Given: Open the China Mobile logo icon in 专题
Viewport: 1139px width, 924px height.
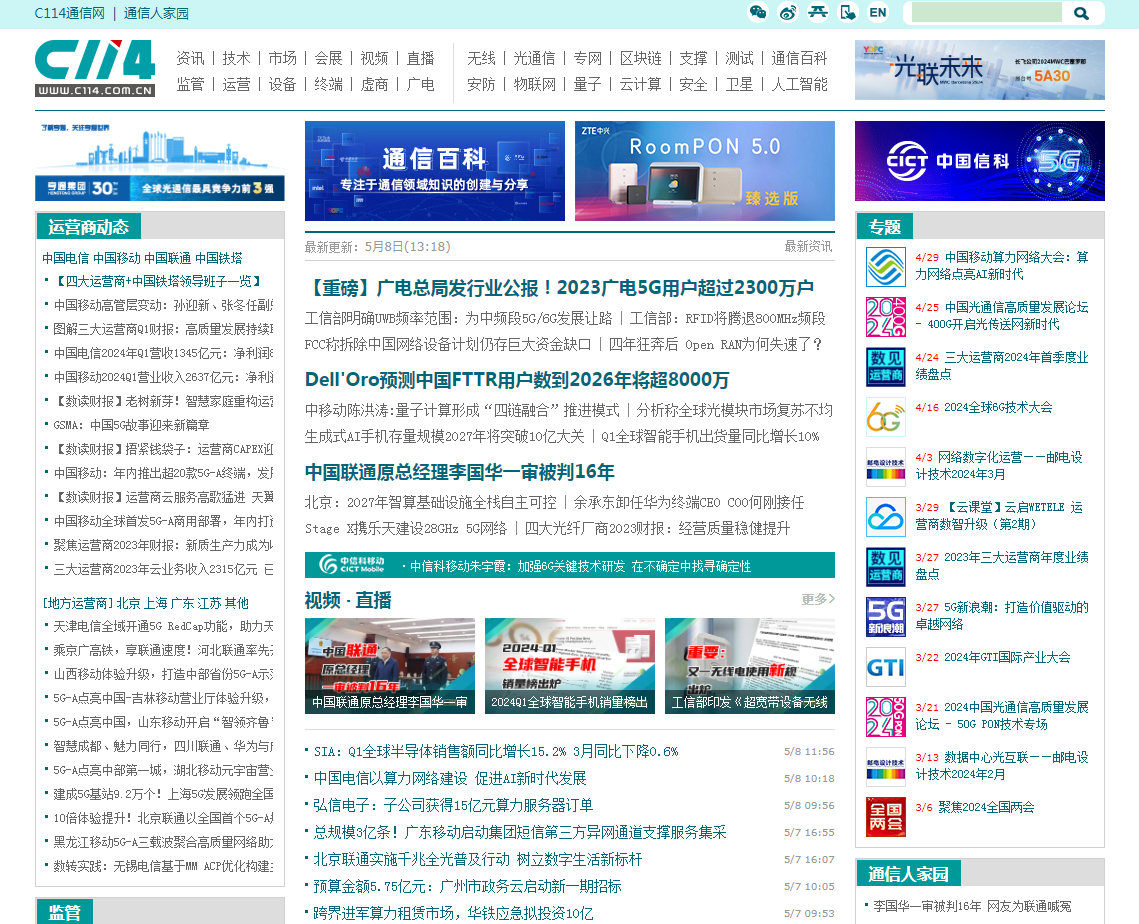Looking at the screenshot, I should point(885,267).
